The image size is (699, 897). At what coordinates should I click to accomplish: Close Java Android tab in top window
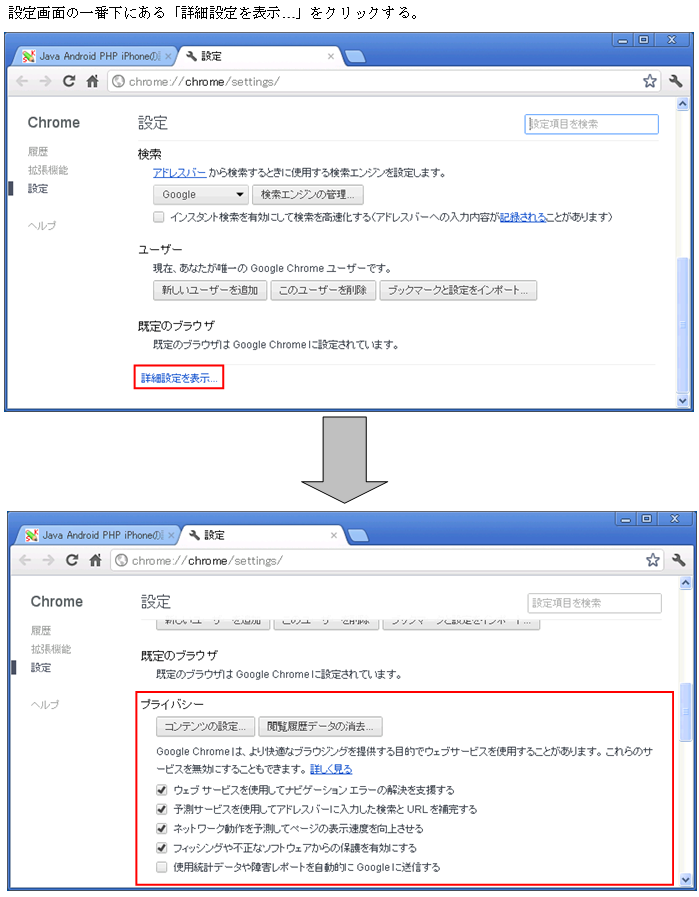[x=168, y=56]
